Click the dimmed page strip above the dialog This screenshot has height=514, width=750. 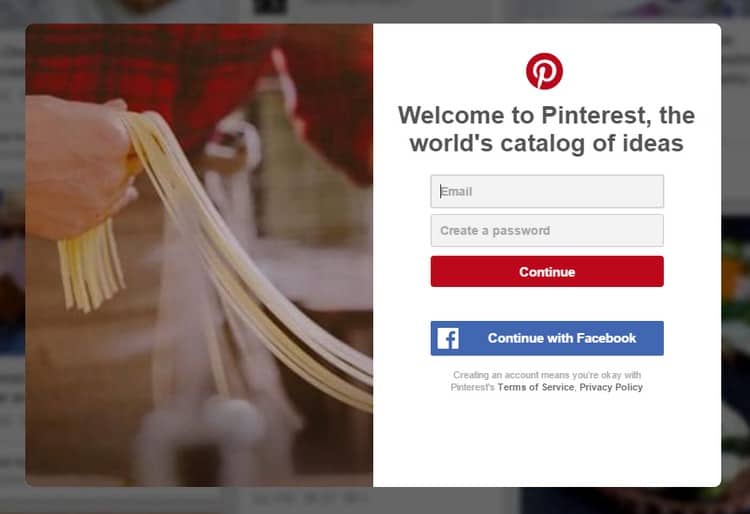pos(375,11)
